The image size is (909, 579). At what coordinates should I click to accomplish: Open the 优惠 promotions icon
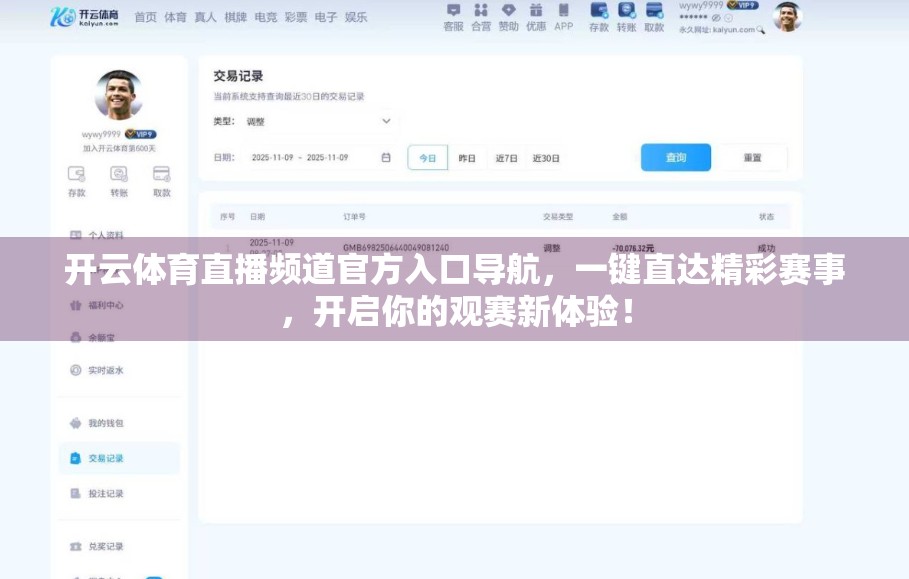(x=536, y=16)
